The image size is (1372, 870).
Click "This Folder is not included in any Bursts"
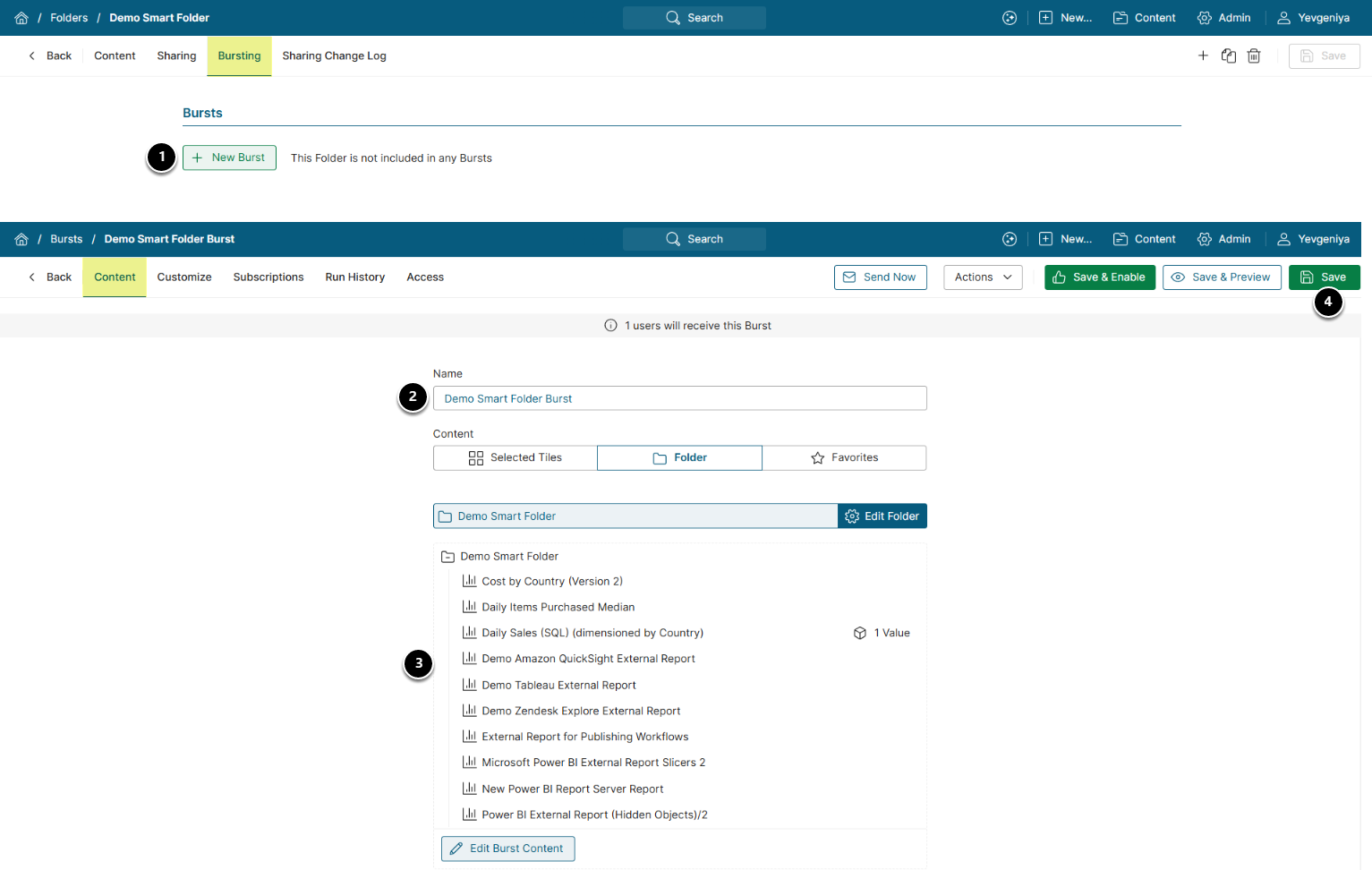[391, 158]
